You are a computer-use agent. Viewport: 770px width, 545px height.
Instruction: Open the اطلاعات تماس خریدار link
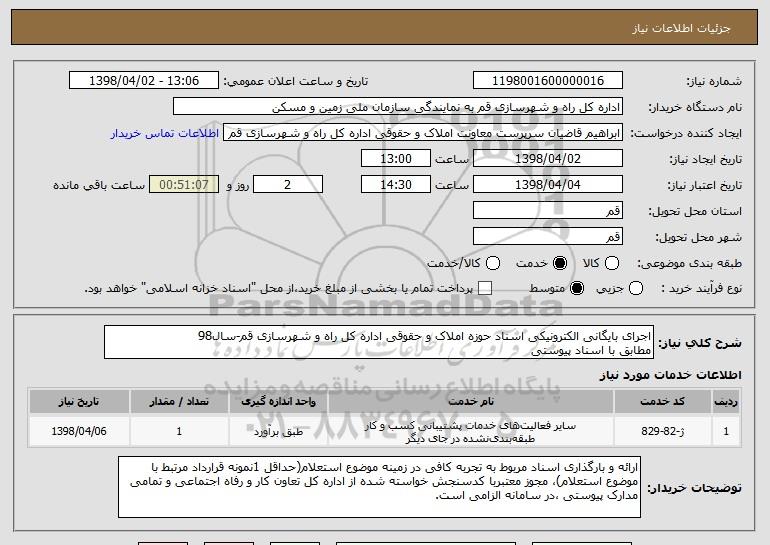click(165, 134)
